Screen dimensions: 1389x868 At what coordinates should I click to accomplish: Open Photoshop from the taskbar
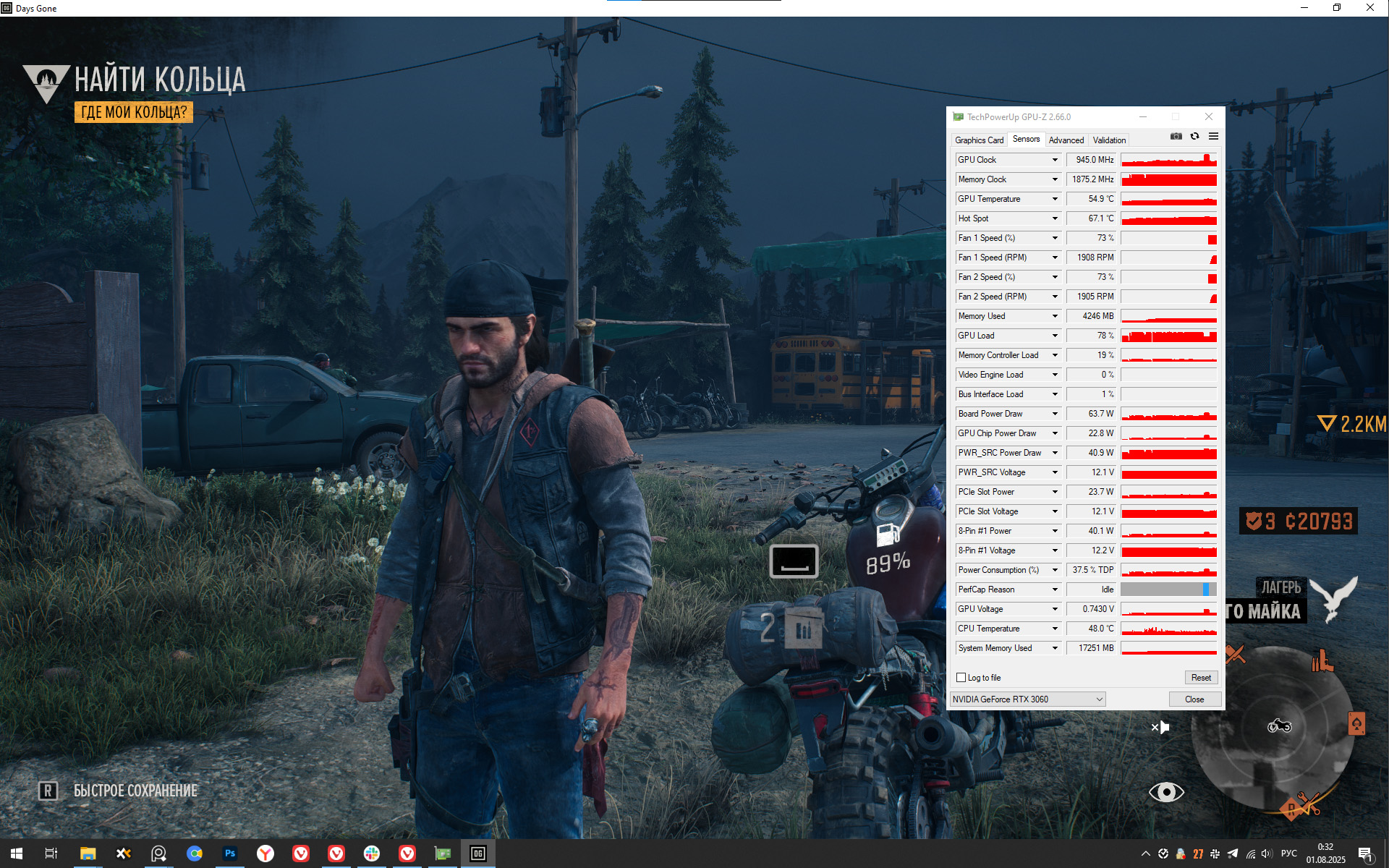pos(230,854)
